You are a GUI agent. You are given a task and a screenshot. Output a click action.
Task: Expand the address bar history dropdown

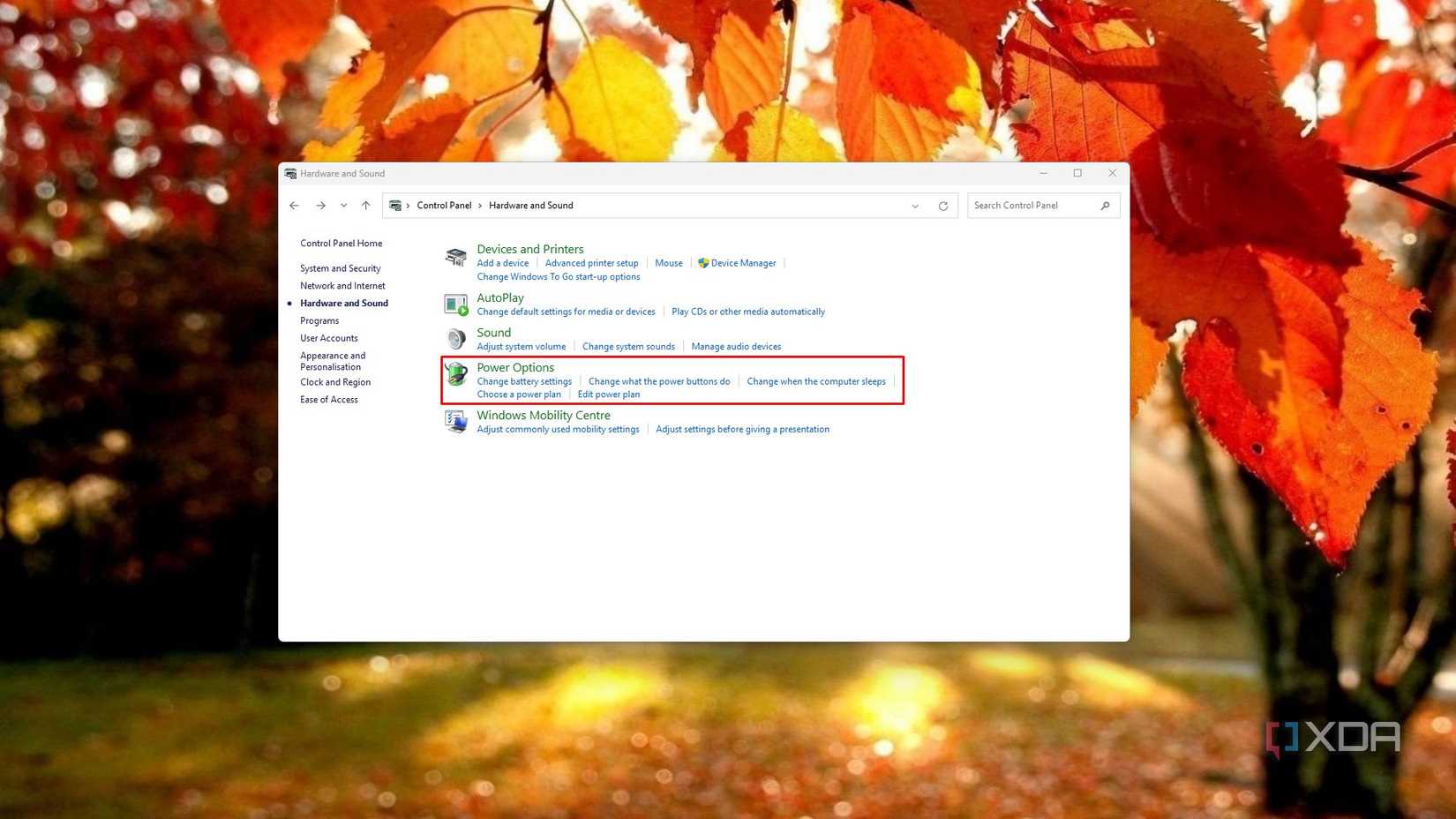click(915, 206)
